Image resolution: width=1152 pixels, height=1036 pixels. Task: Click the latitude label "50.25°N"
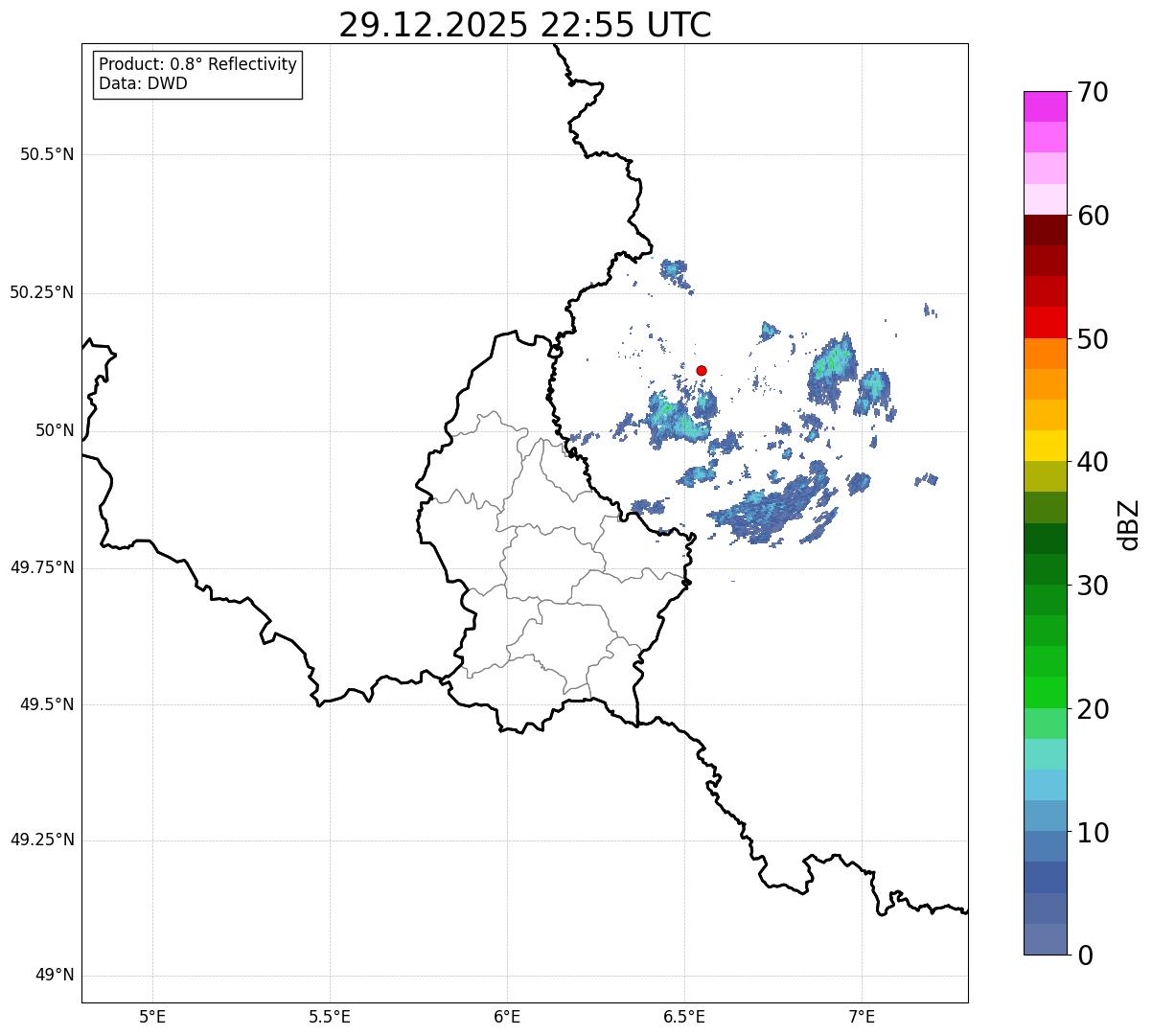coord(42,292)
